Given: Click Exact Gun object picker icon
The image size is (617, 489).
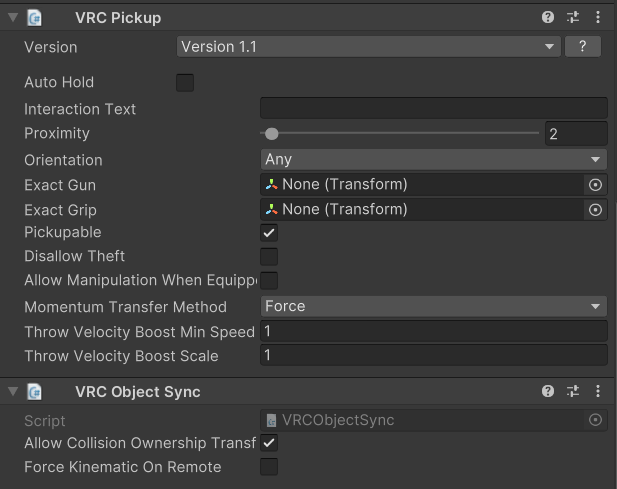Looking at the screenshot, I should coord(595,185).
